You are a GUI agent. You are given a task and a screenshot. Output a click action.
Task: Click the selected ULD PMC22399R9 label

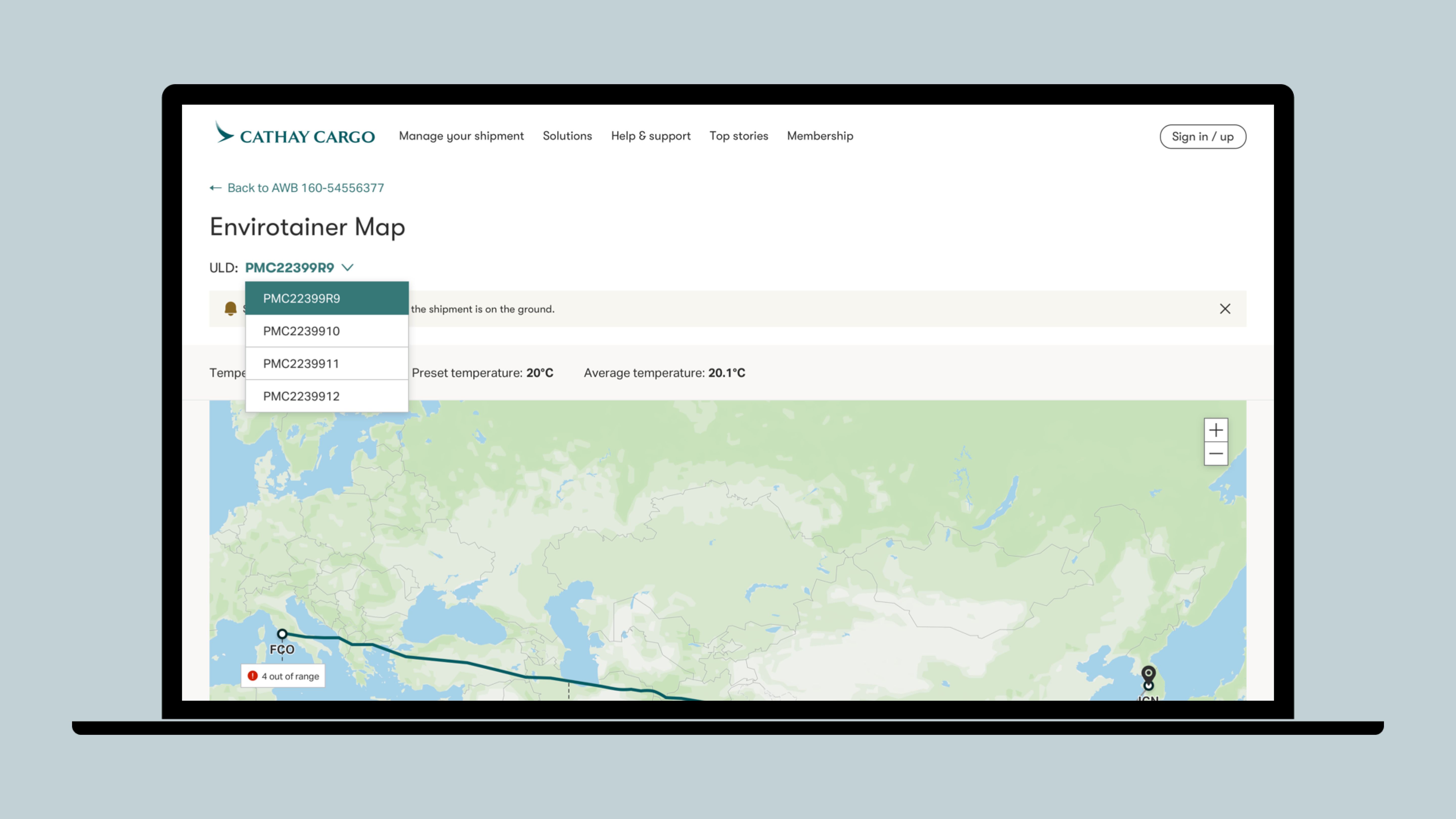click(x=289, y=267)
